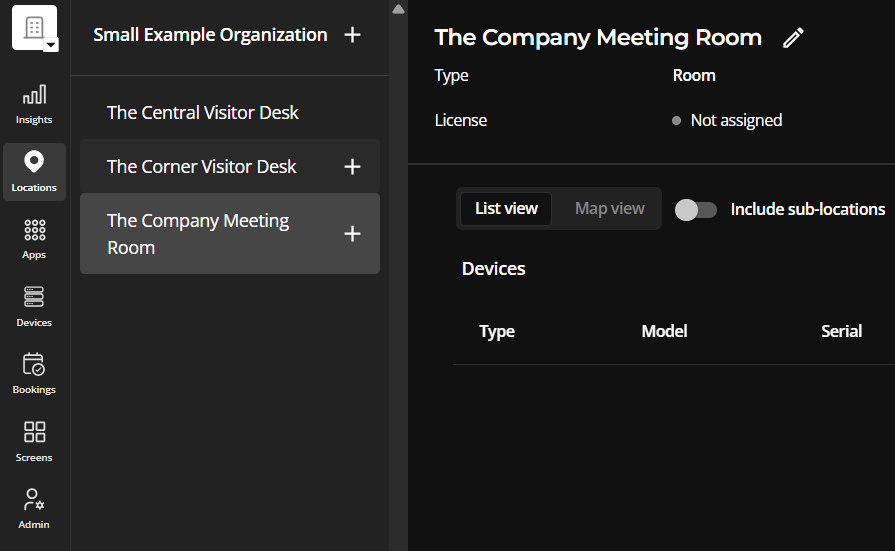The width and height of the screenshot is (895, 551).
Task: Open Insights from the sidebar
Action: pyautogui.click(x=34, y=104)
